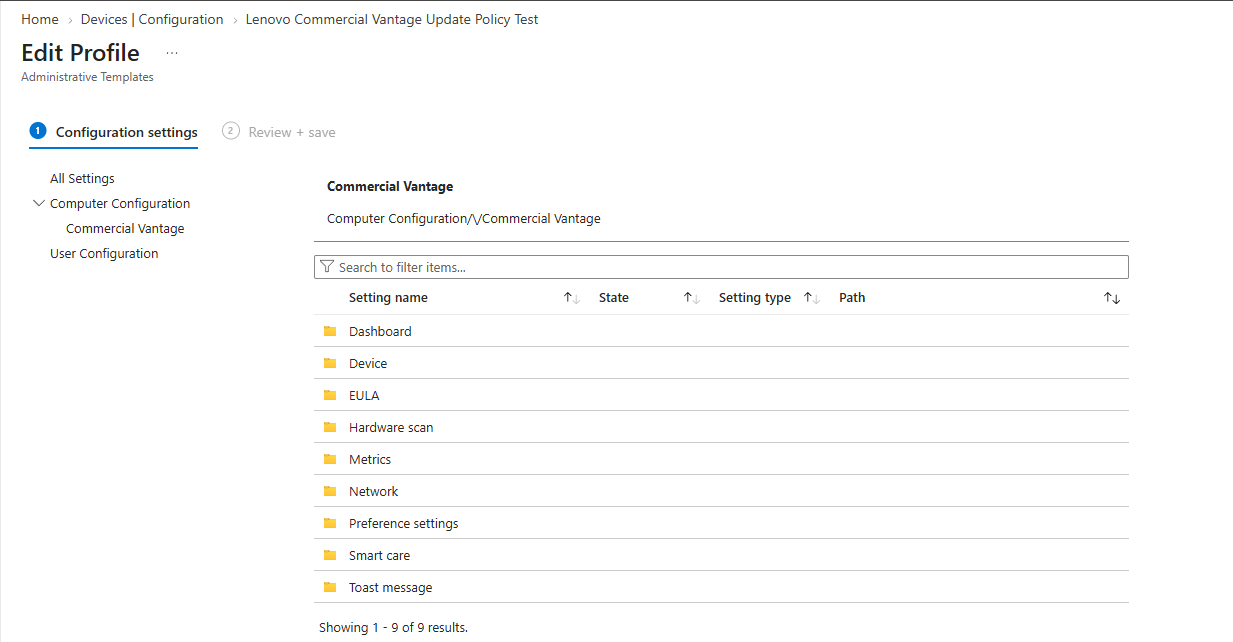Open the Metrics folder icon
This screenshot has height=642, width=1233.
[x=330, y=459]
